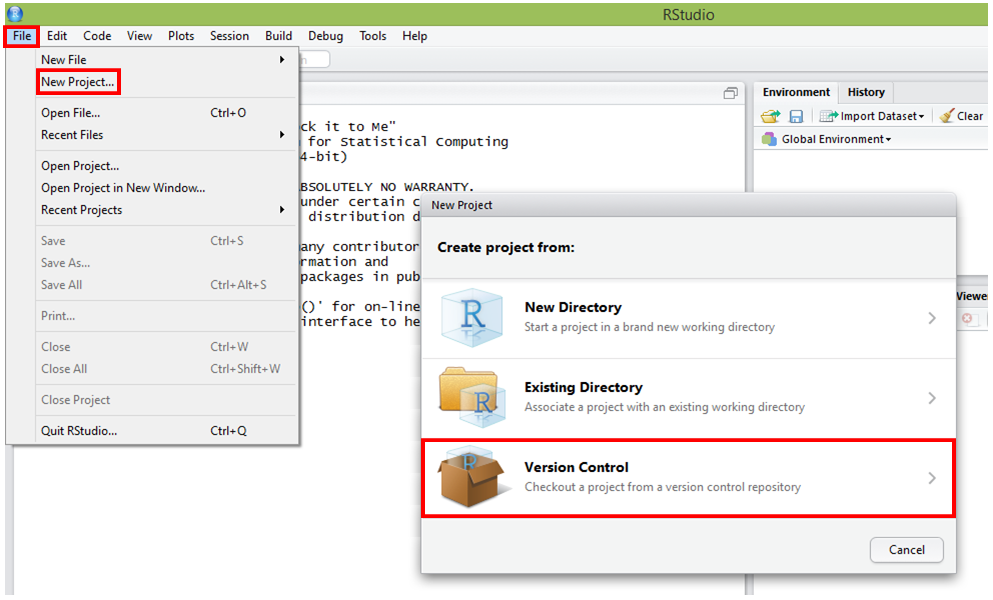Click the chevron on the New Directory row
This screenshot has height=600, width=993.
point(932,318)
